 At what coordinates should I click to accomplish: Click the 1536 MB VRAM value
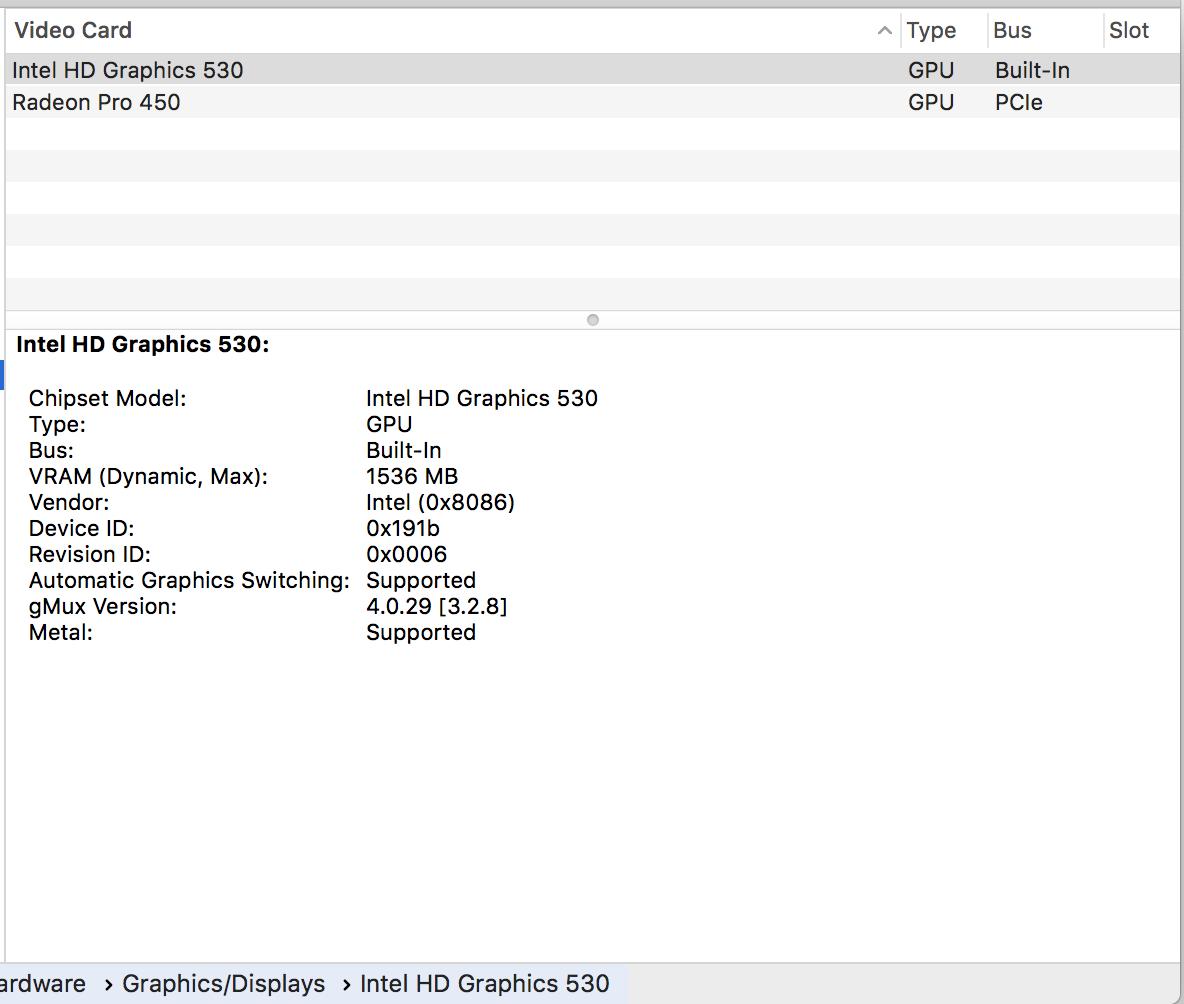(412, 476)
